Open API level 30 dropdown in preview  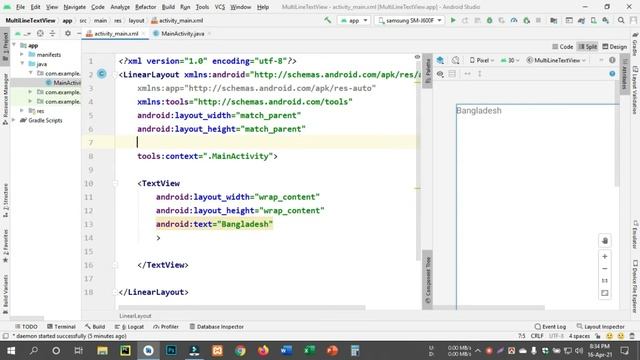(509, 60)
